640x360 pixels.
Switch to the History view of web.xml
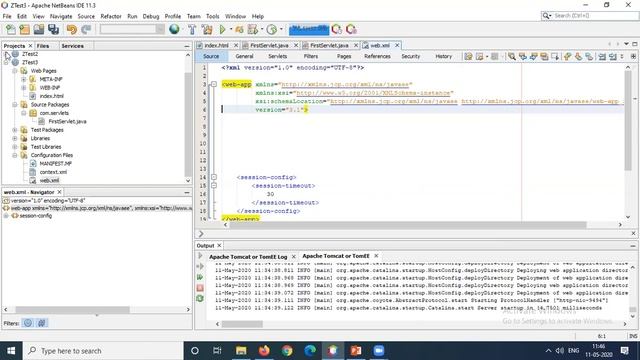click(x=443, y=56)
